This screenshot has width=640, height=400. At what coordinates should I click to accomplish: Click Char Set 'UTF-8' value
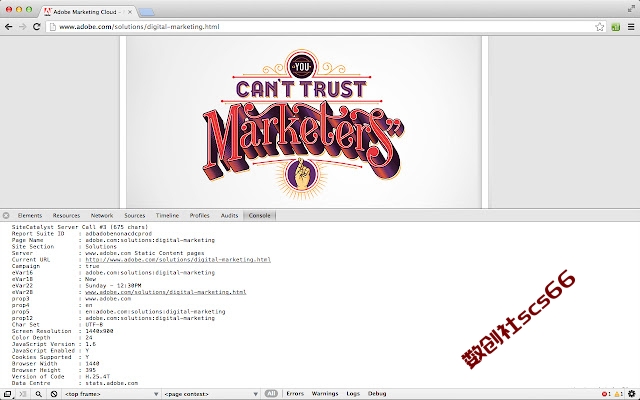click(x=94, y=325)
